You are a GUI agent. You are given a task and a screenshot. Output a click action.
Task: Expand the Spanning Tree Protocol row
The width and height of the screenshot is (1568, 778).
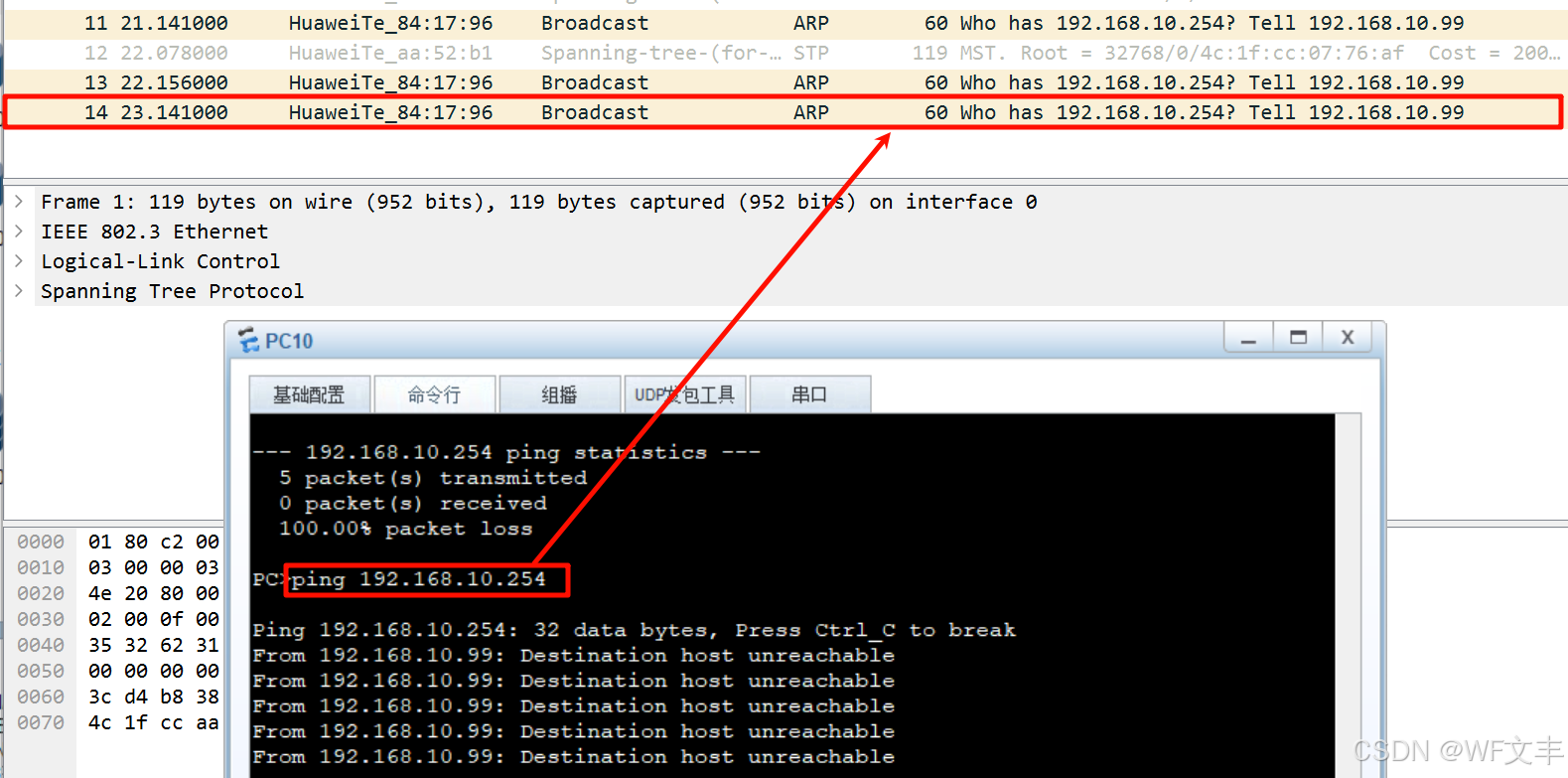(x=19, y=291)
